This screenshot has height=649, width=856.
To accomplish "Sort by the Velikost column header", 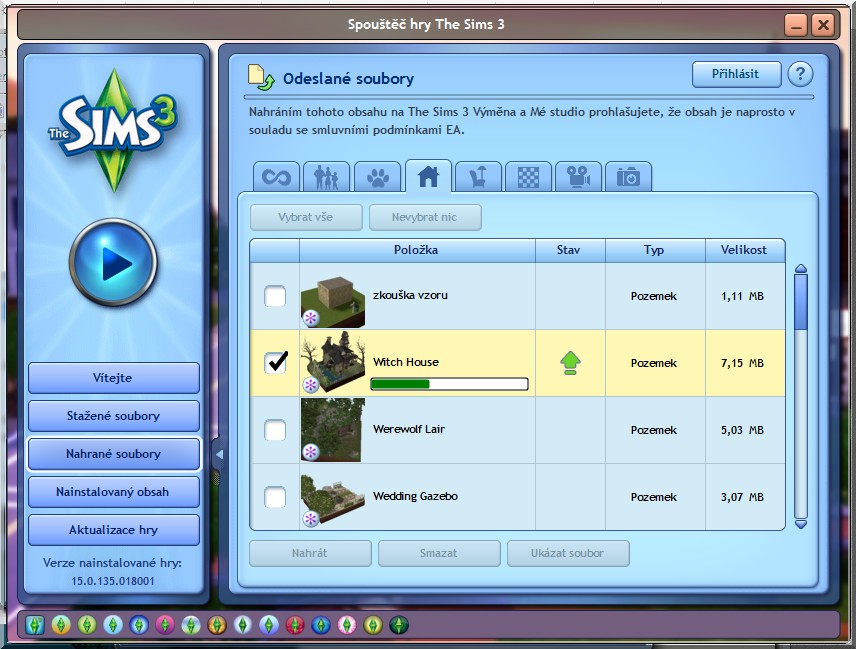I will coord(745,251).
